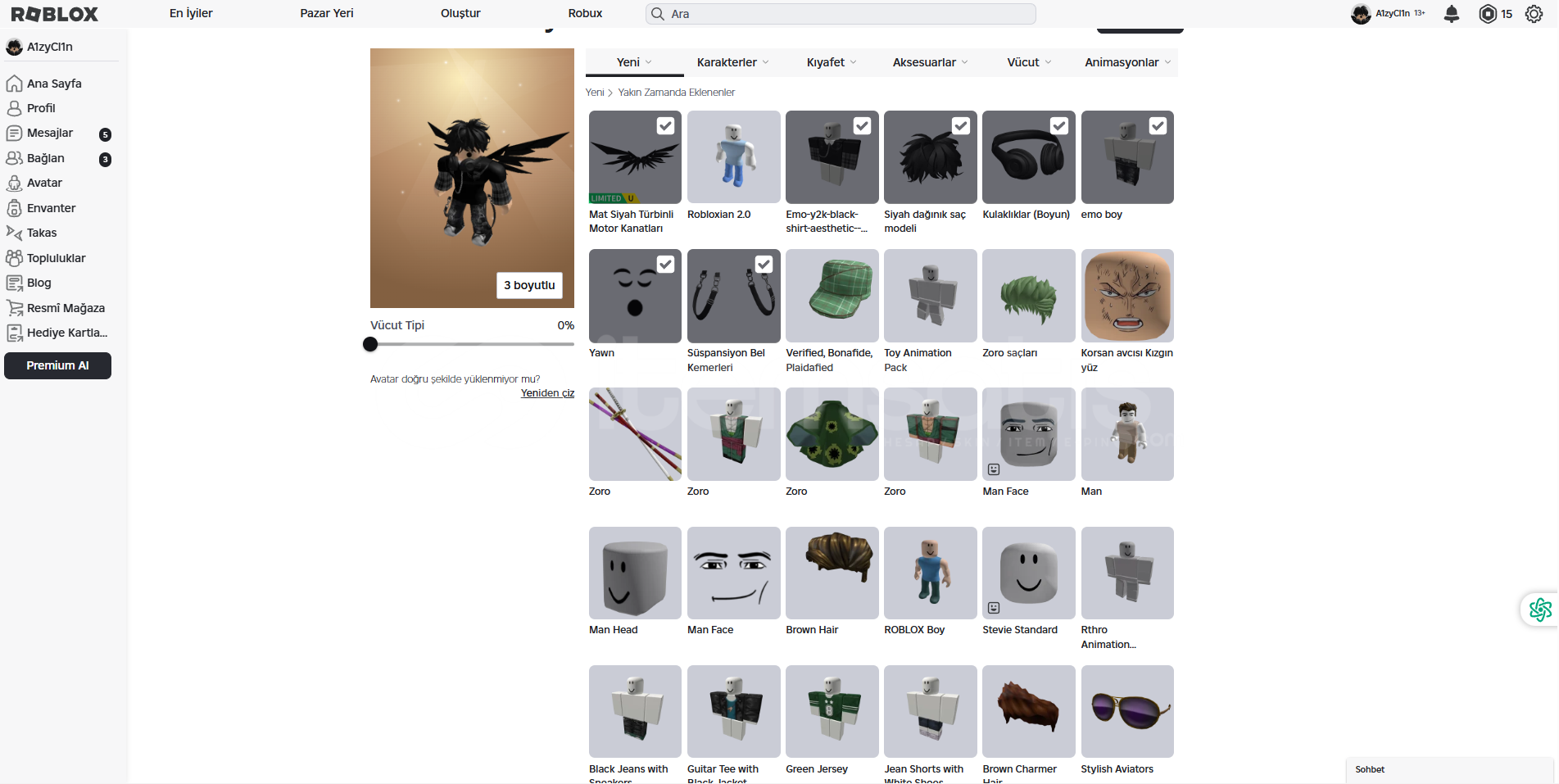Uncheck Mat Siyah Türbinli Motor Kanatları item
The image size is (1559, 784).
pyautogui.click(x=665, y=125)
